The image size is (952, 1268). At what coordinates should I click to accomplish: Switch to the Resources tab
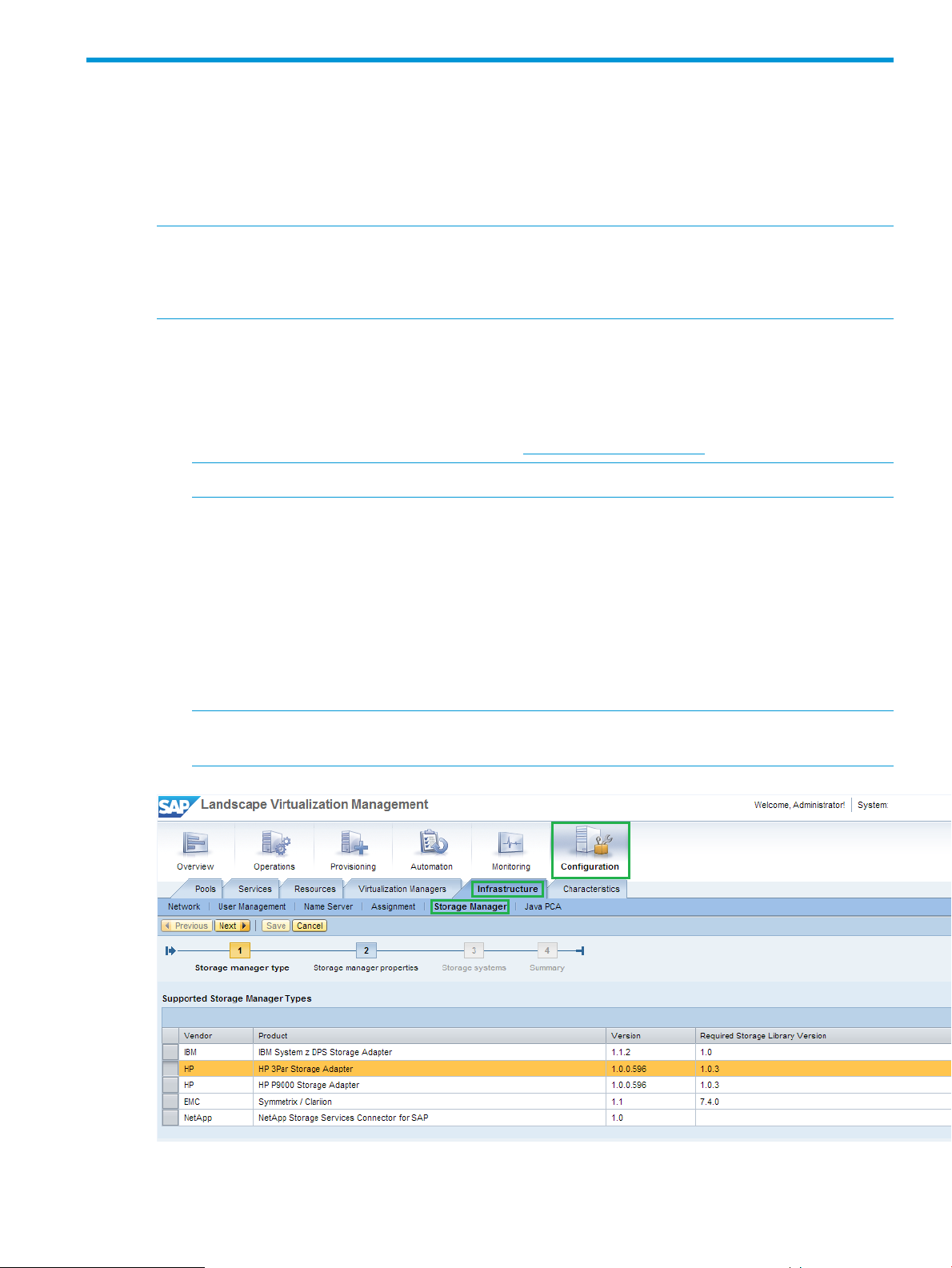315,889
